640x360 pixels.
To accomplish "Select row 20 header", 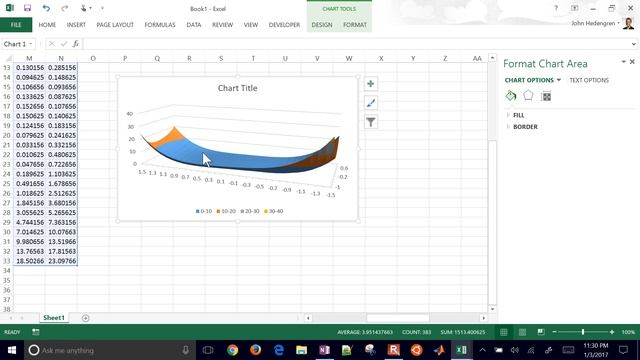I will pyautogui.click(x=7, y=135).
